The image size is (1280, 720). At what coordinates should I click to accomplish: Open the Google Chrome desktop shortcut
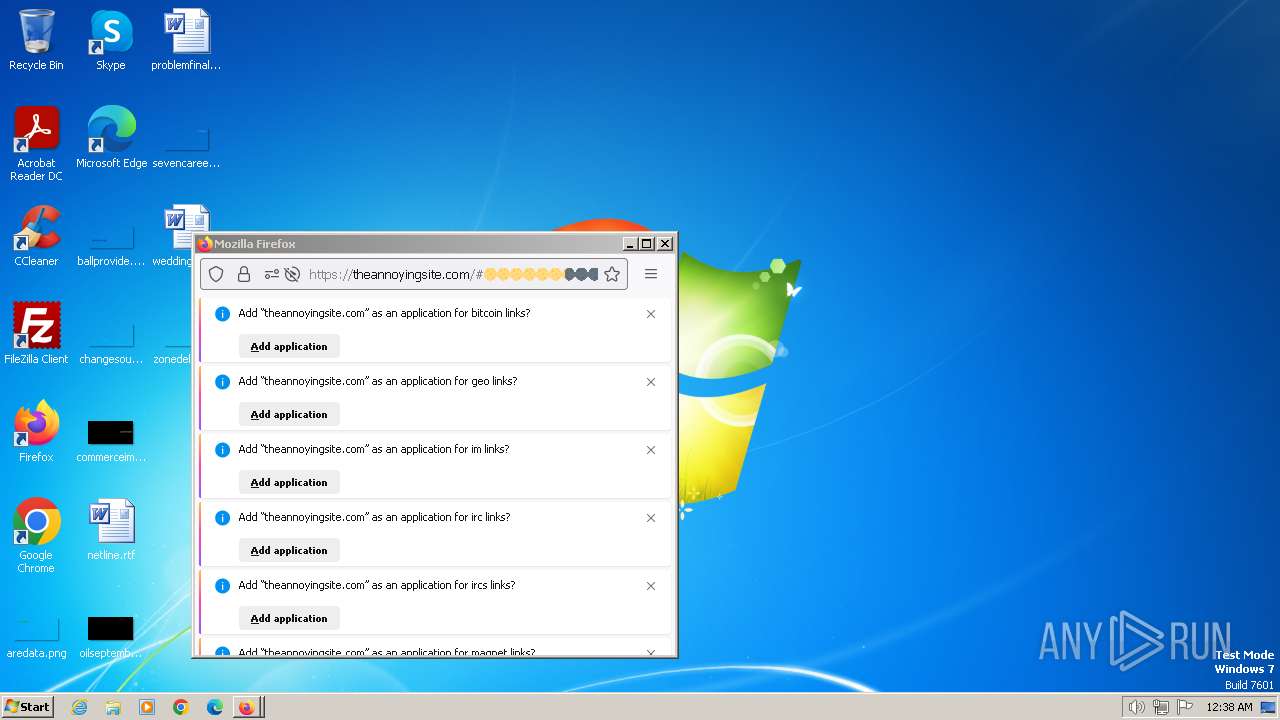[36, 536]
